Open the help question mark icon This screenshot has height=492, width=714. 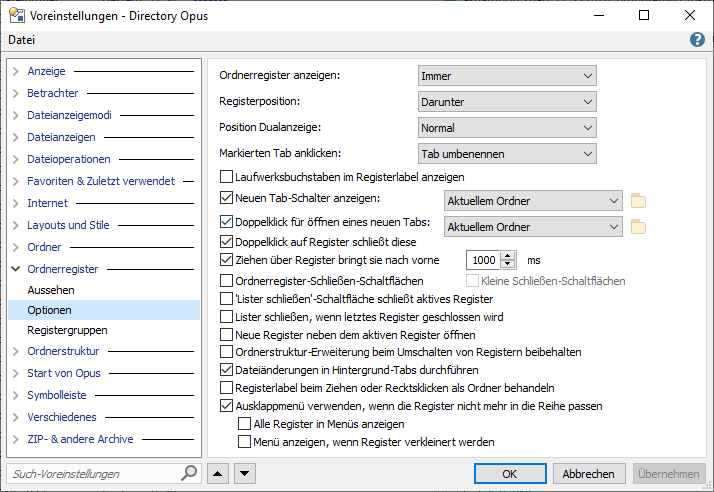point(697,40)
